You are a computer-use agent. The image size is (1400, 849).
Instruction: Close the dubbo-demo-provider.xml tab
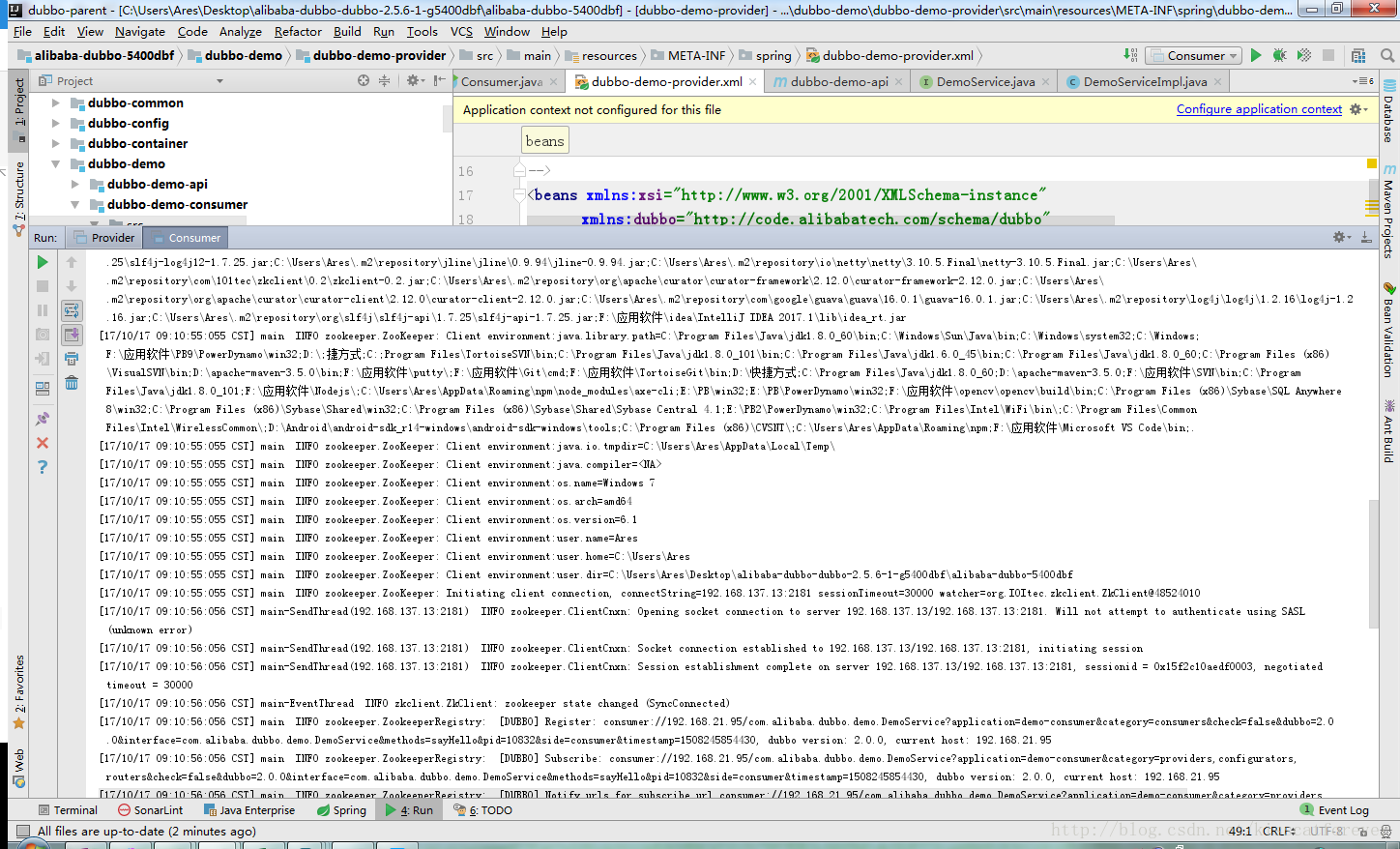(x=753, y=82)
